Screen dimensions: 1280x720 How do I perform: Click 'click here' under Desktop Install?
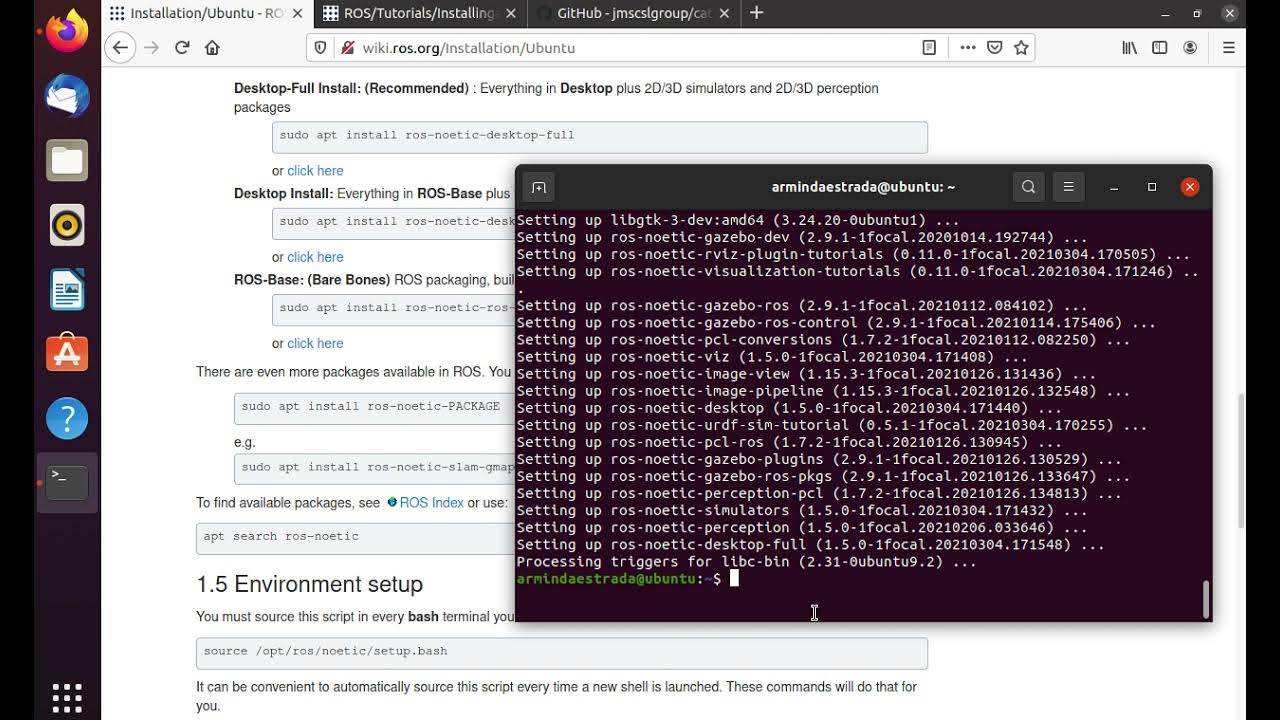[x=315, y=257]
